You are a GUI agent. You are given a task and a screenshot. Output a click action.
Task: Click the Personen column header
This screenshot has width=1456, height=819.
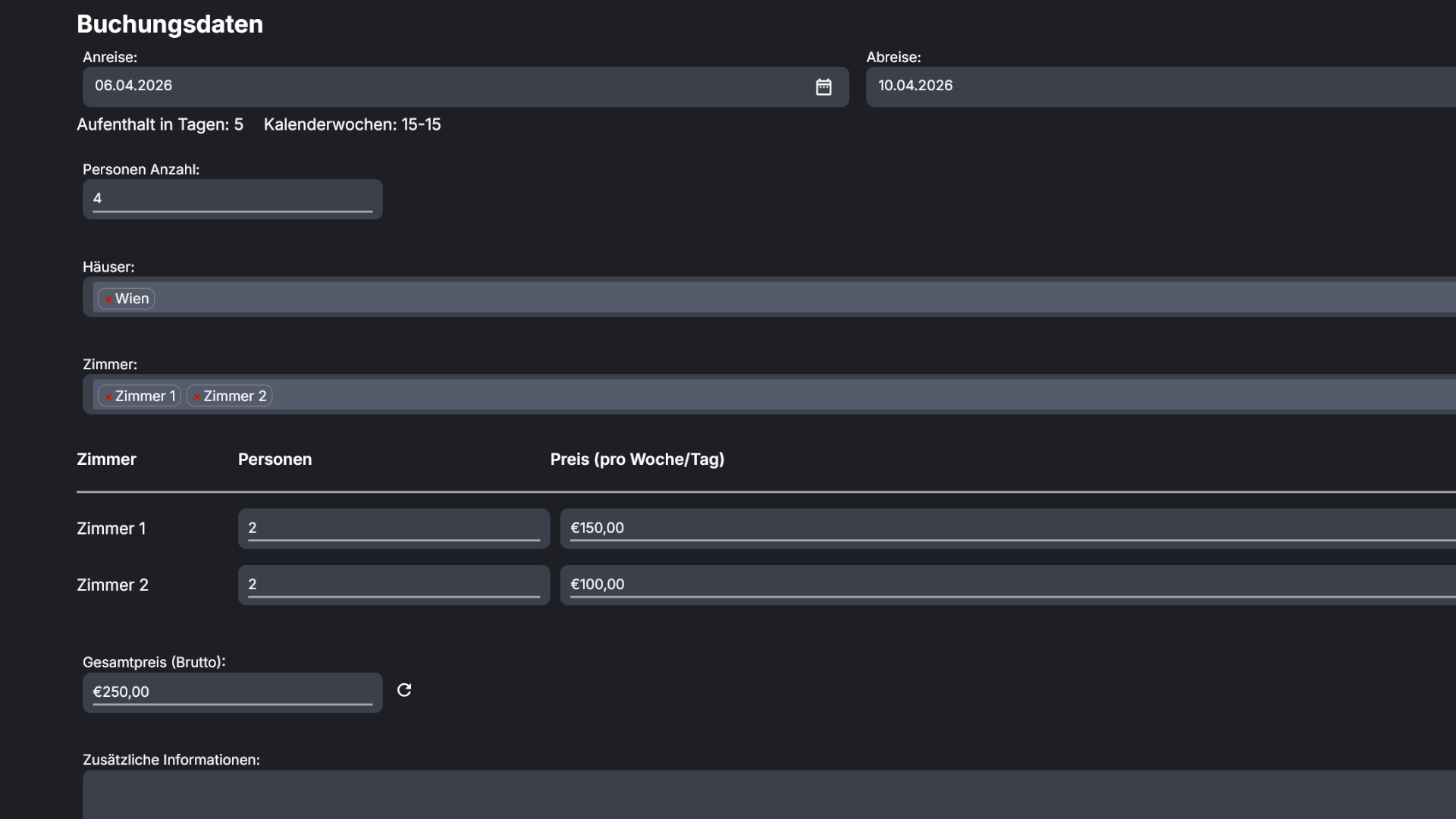[x=275, y=460]
